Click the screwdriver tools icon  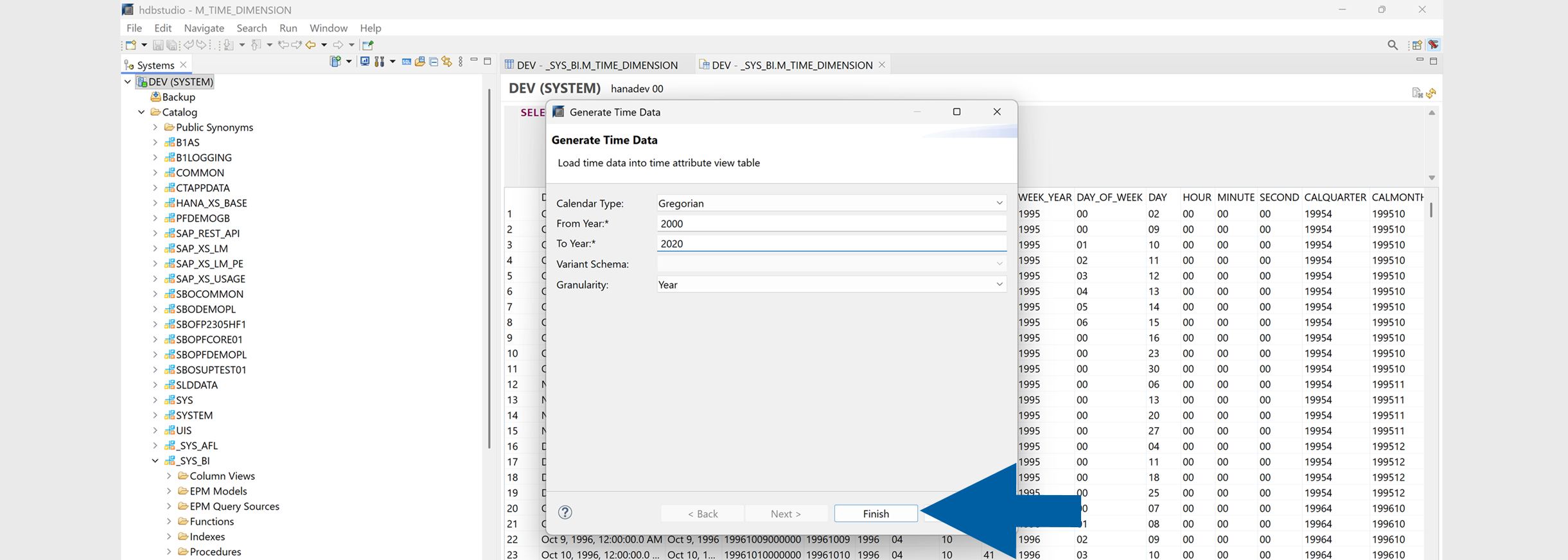[380, 62]
